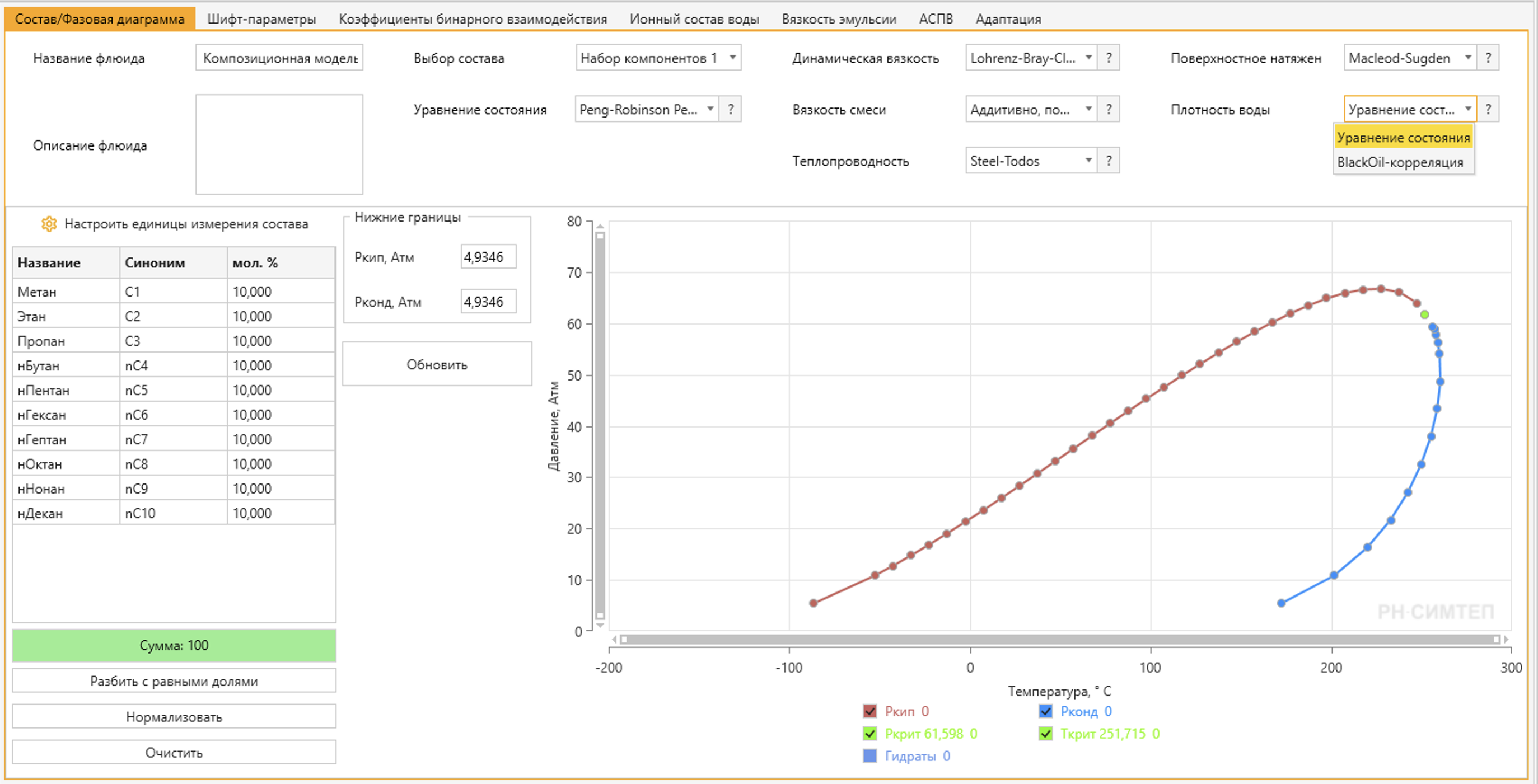Toggle the Рконд curve checkbox
Image resolution: width=1538 pixels, height=784 pixels.
[1045, 711]
